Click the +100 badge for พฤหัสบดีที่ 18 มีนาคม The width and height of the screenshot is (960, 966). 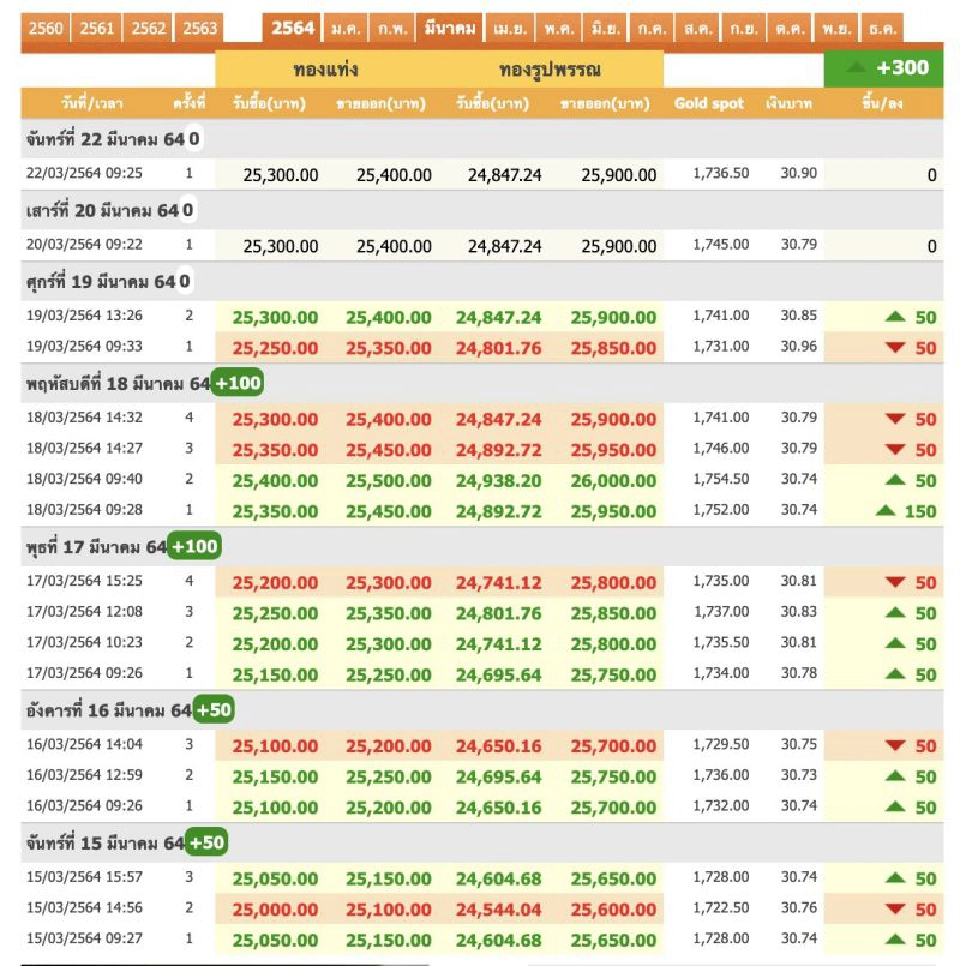(x=237, y=384)
